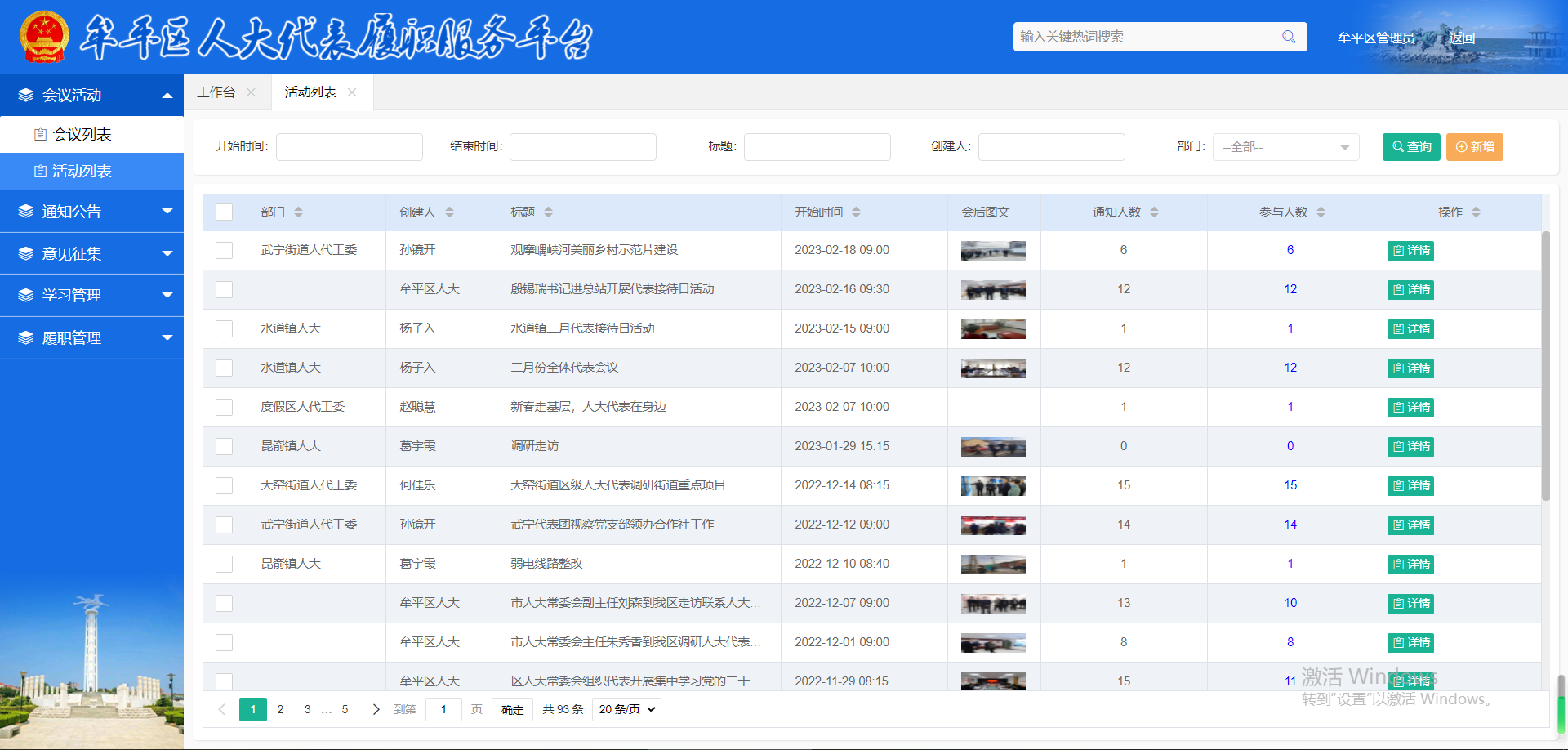Switch to the 工作台 tab

pyautogui.click(x=216, y=92)
